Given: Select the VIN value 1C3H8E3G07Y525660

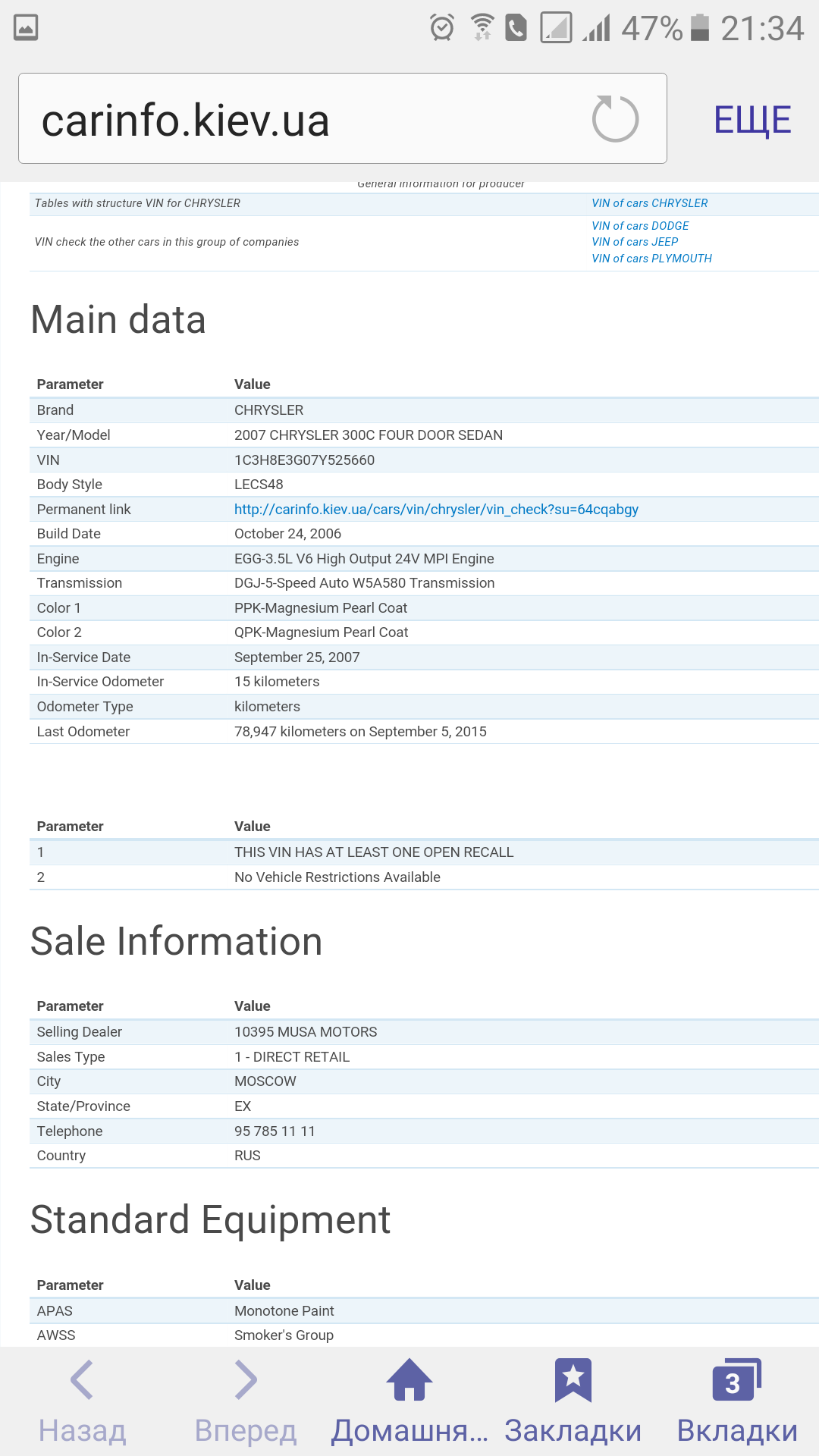Looking at the screenshot, I should coord(304,460).
